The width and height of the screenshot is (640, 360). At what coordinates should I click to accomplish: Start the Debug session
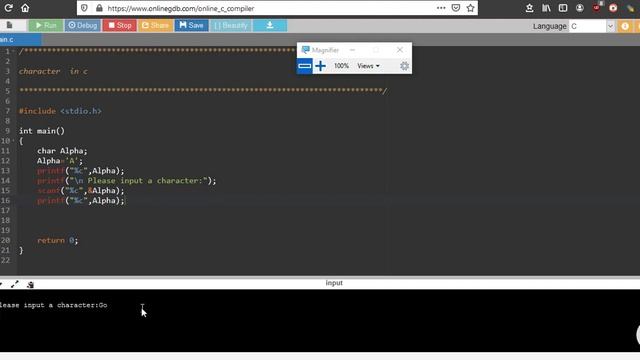pos(82,25)
